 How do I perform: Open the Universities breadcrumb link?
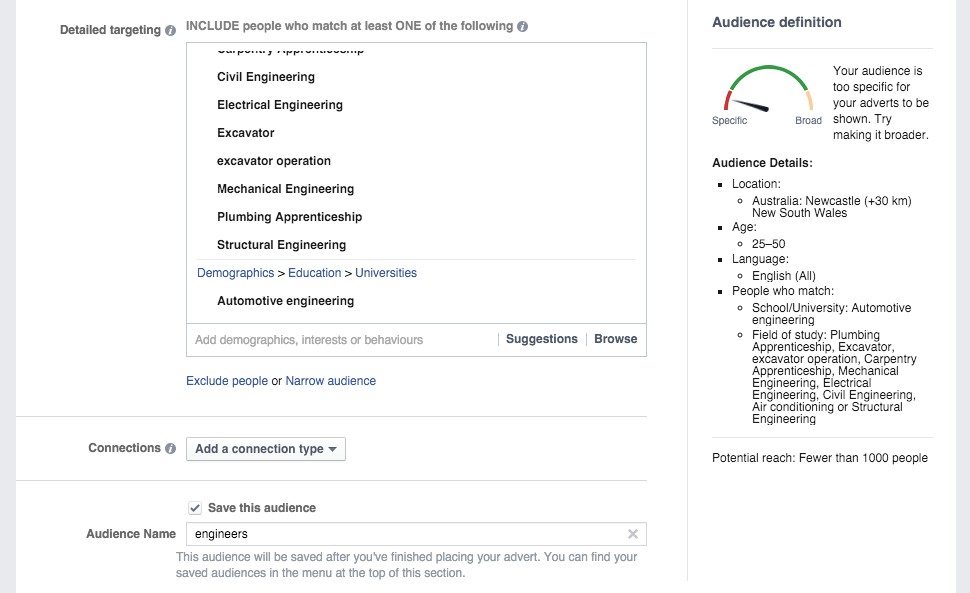[x=386, y=273]
